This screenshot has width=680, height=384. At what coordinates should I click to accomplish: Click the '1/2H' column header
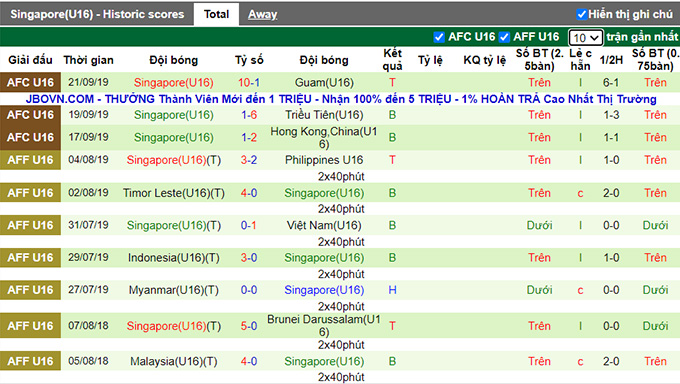pyautogui.click(x=611, y=60)
